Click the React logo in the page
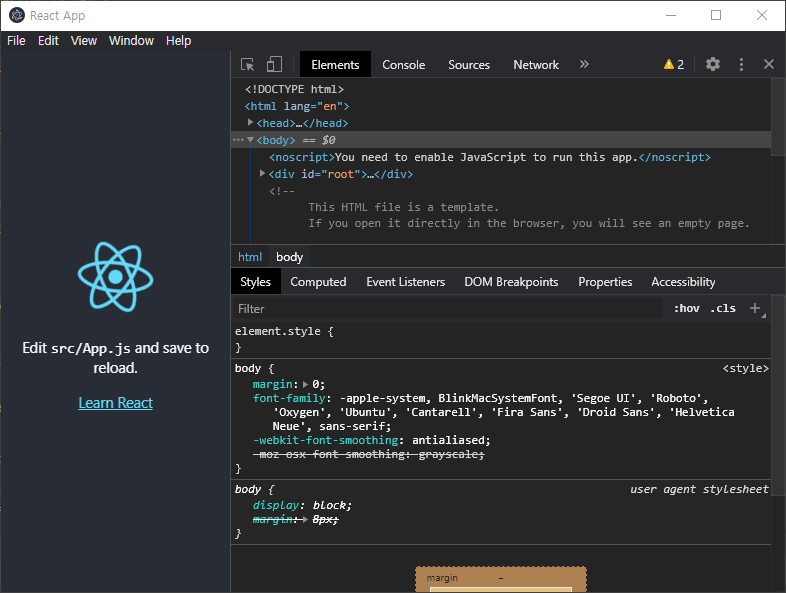Image resolution: width=786 pixels, height=593 pixels. 115,277
